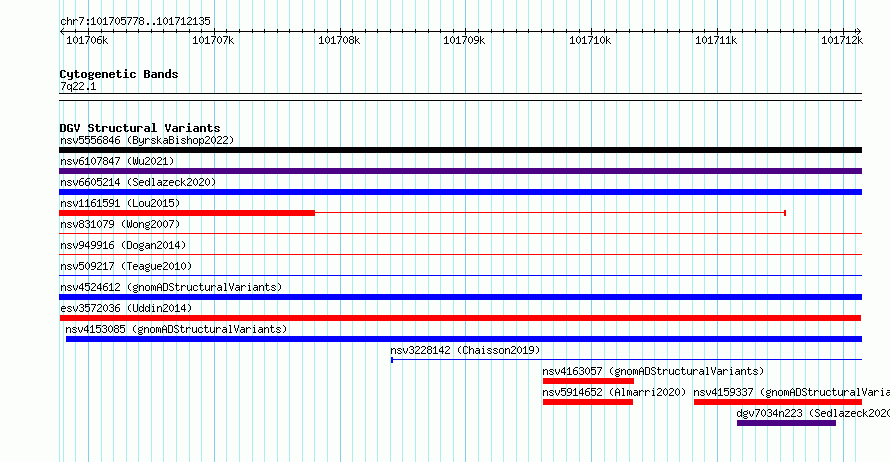Screen dimensions: 890x462
Task: Open the esv3572036 (Uddin2014) variant label
Action: pyautogui.click(x=126, y=308)
